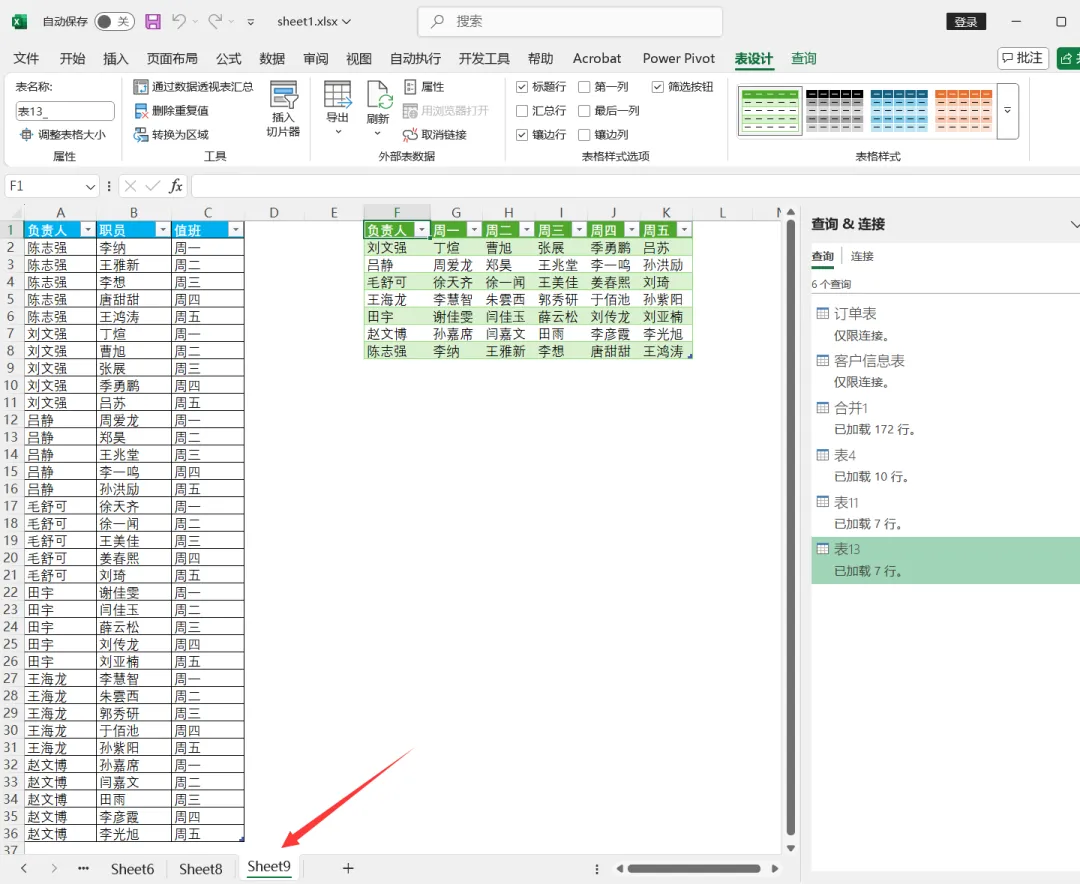Select the 表4 query

tap(946, 465)
